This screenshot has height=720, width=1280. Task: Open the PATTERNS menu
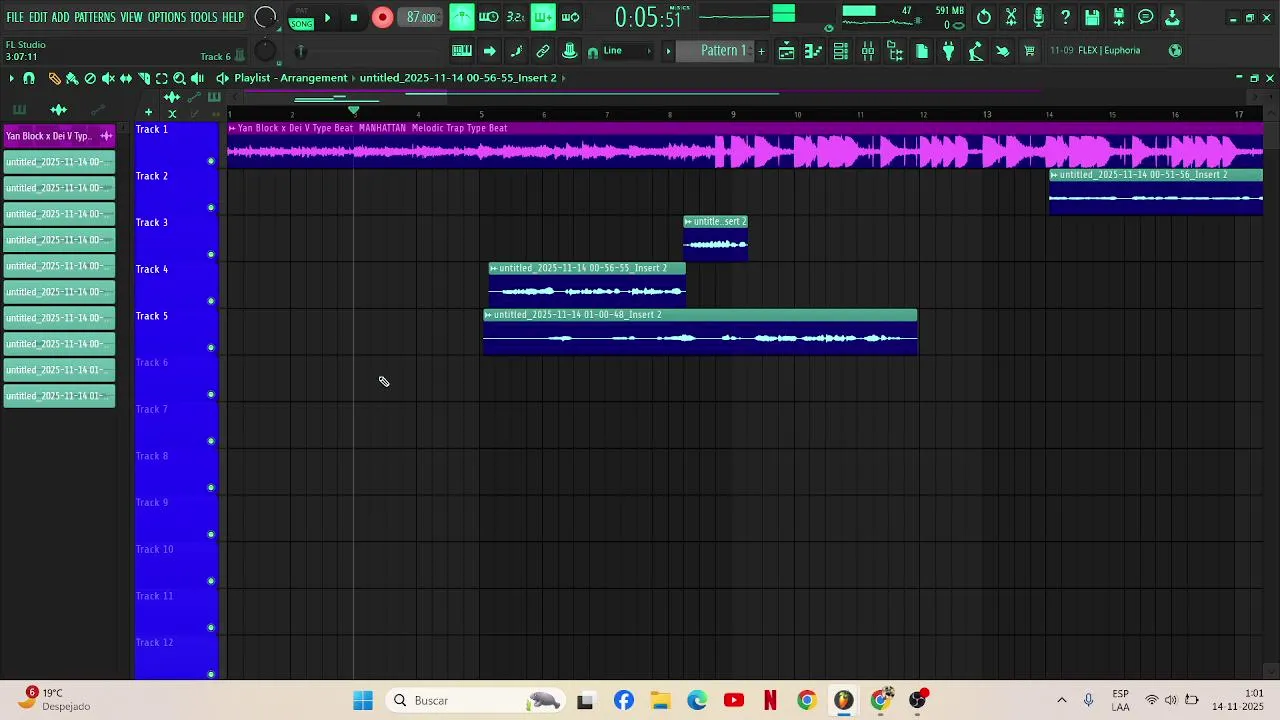point(95,18)
